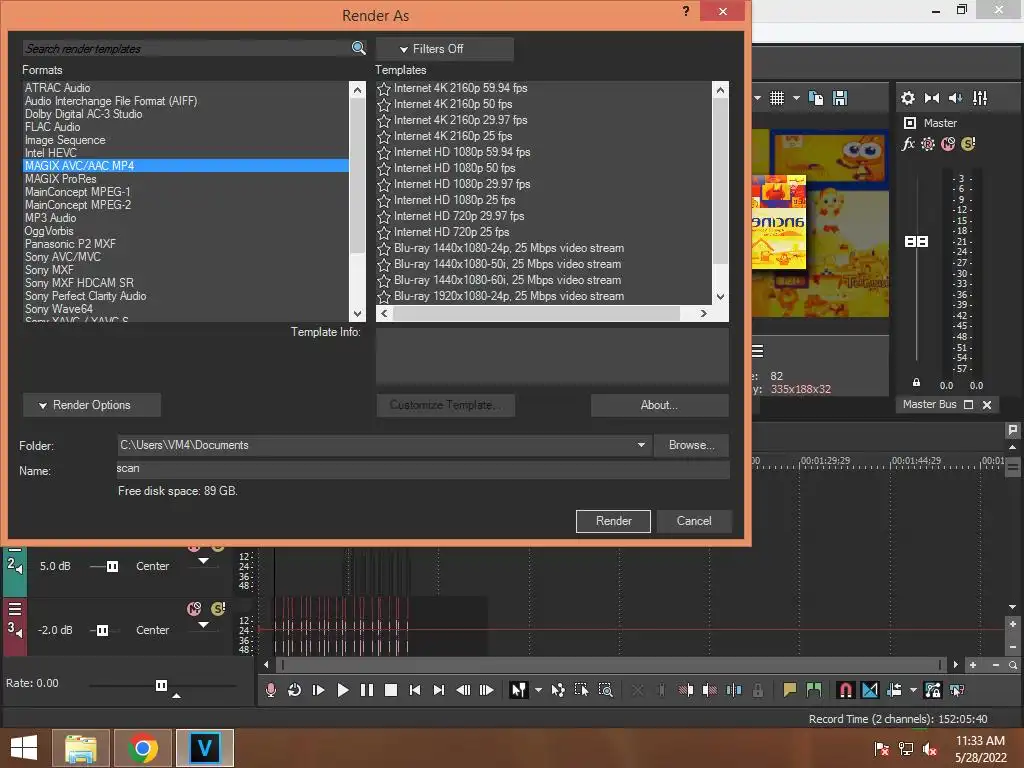1024x768 pixels.
Task: Maximize the Master Bus panel
Action: 968,405
